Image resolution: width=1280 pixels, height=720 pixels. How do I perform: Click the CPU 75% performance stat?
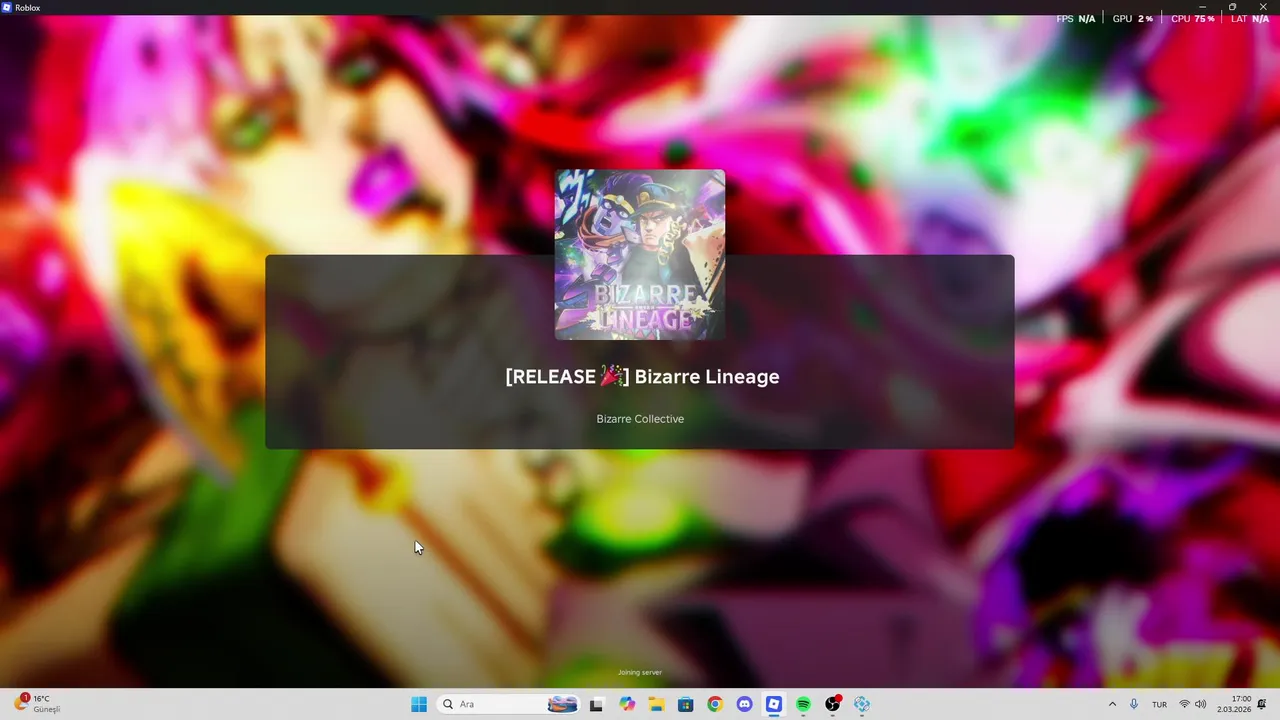click(1193, 19)
